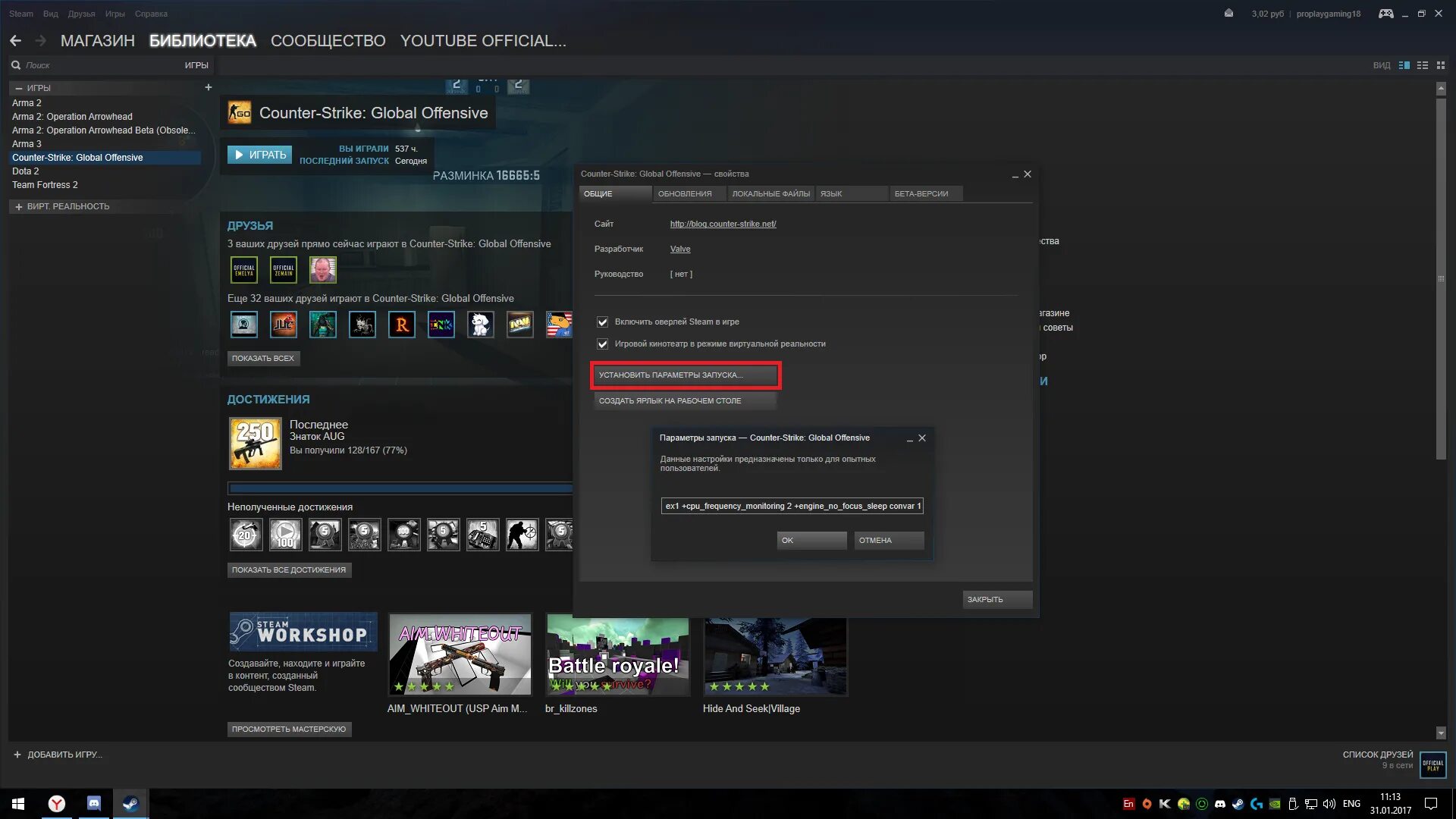
Task: Click the library vertical scrollbar
Action: [x=1441, y=278]
